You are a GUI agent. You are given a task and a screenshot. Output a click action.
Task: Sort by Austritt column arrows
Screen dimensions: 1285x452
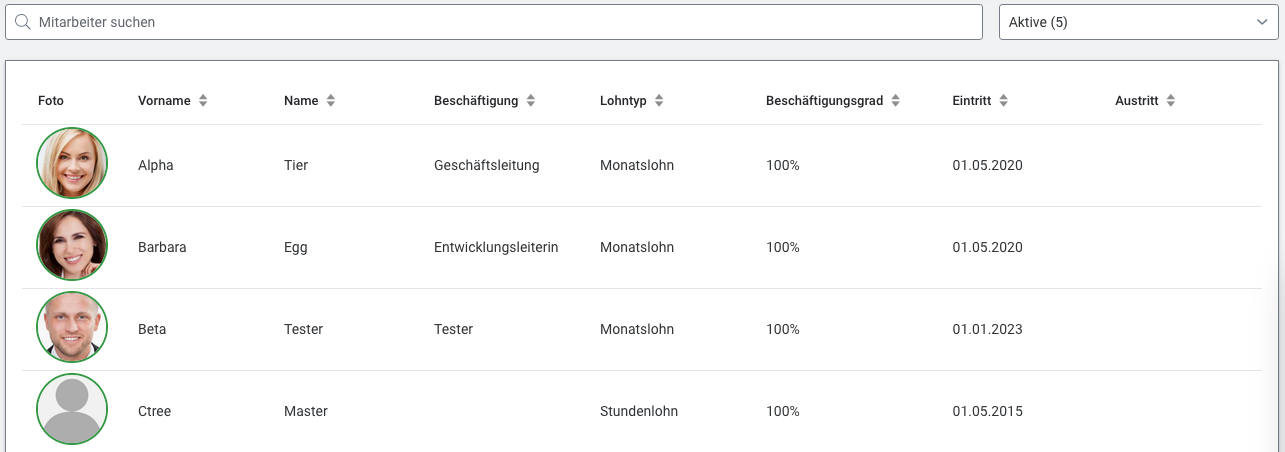1171,101
